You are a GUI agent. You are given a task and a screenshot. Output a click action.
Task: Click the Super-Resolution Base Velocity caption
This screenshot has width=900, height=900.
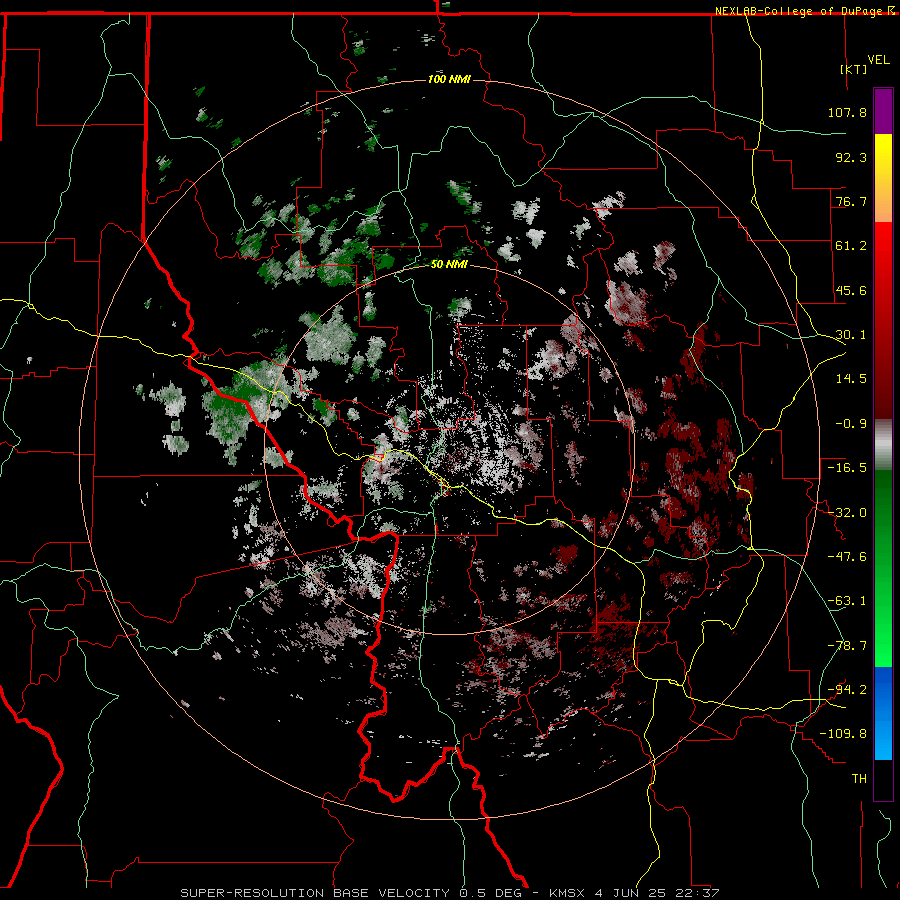coord(449,893)
